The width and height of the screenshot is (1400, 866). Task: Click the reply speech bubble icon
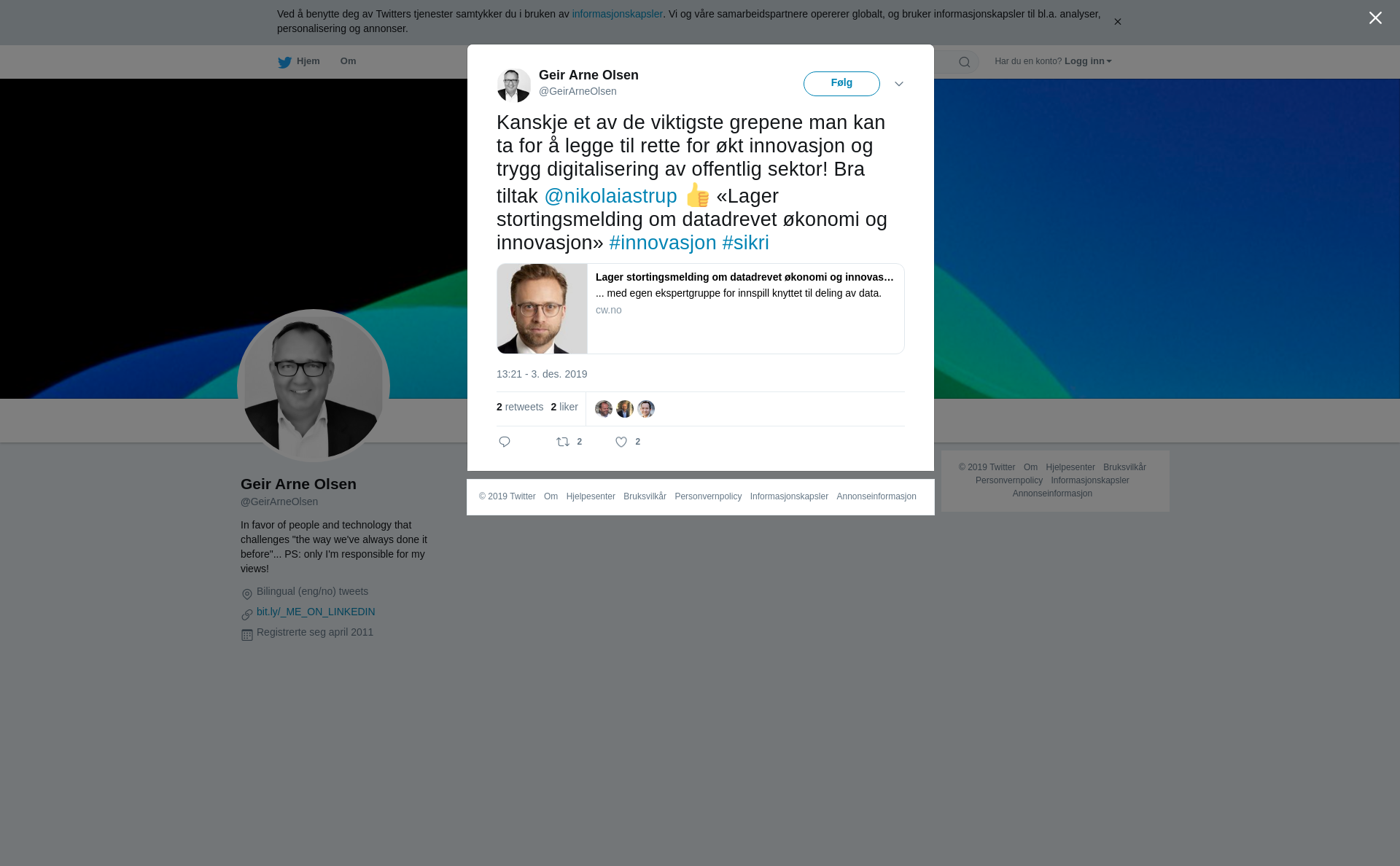(505, 442)
